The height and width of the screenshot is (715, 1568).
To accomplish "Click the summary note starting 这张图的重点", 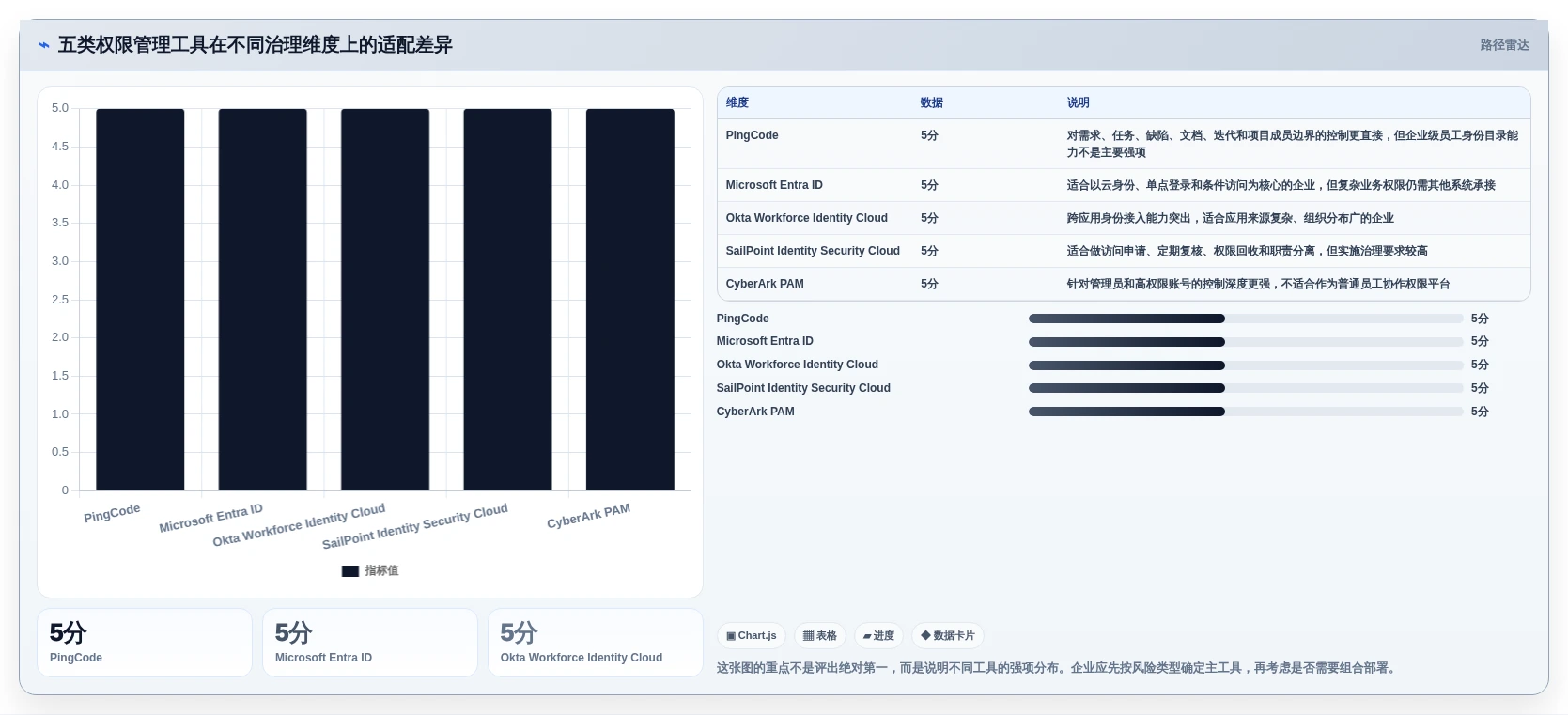I will (x=1058, y=668).
